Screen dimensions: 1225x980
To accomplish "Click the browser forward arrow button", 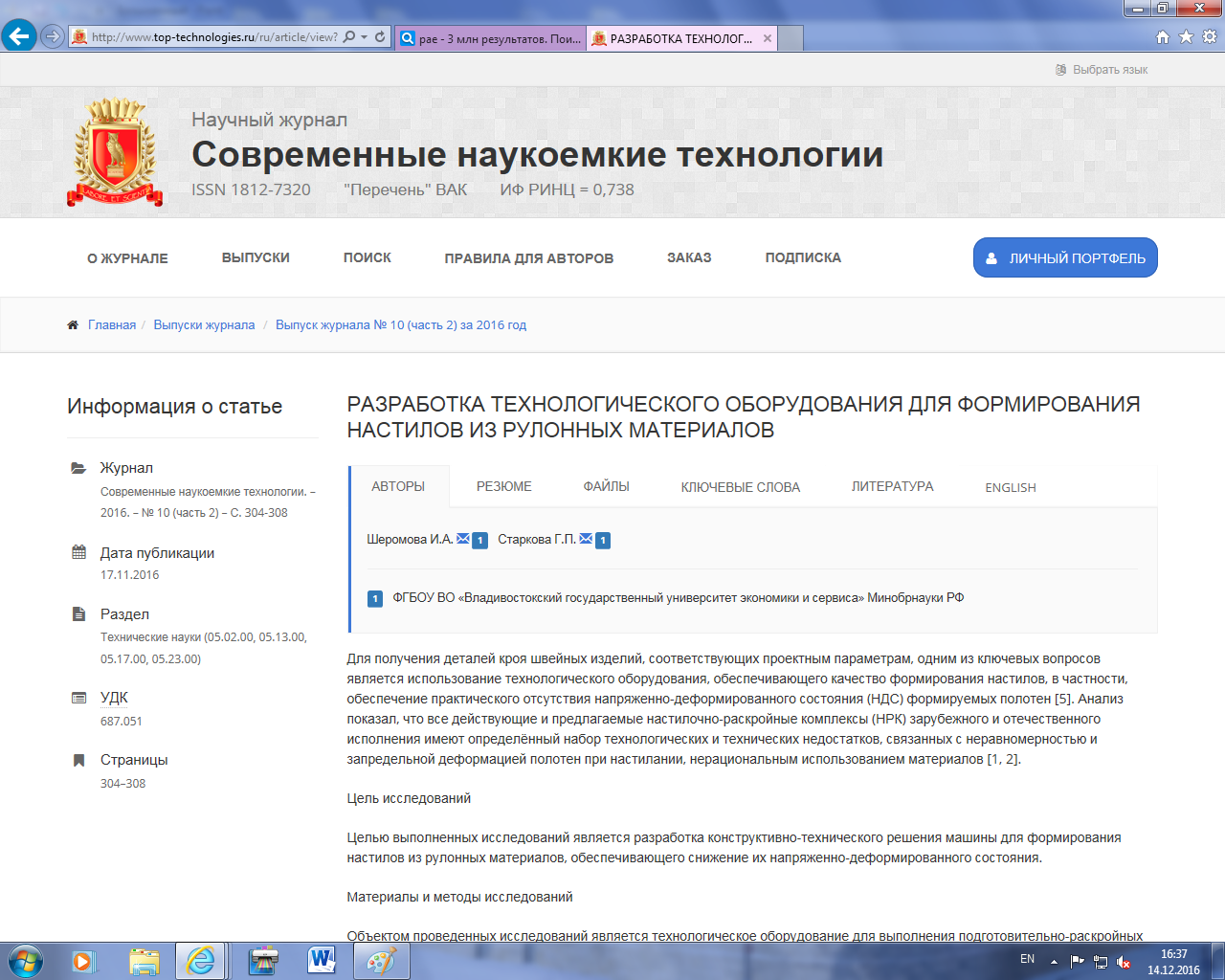I will point(53,37).
